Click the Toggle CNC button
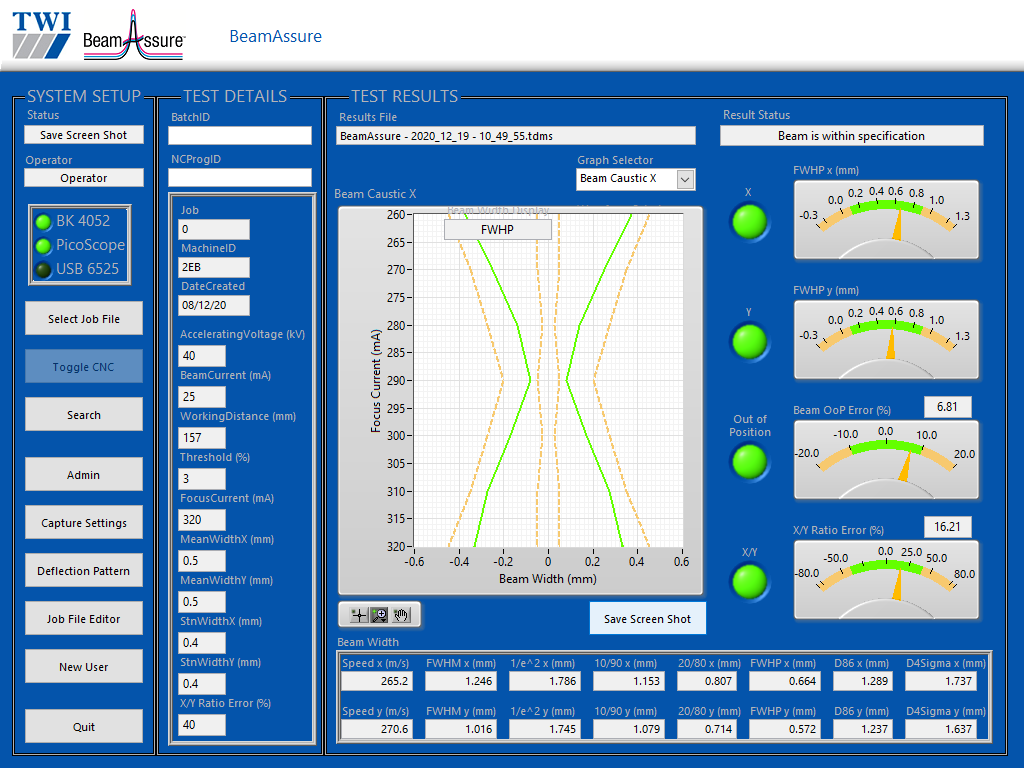 [x=84, y=366]
